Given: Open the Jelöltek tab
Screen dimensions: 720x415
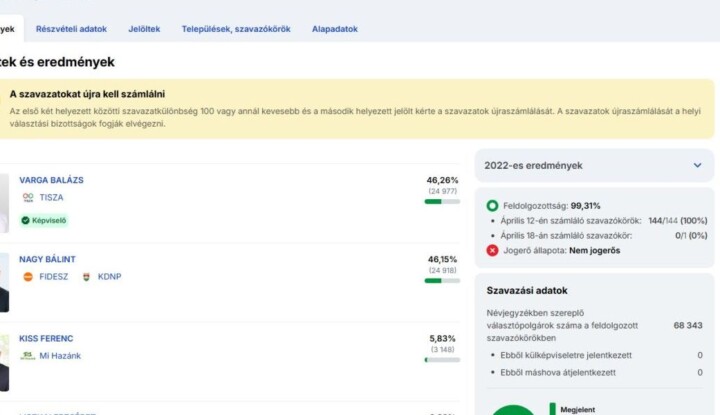Looking at the screenshot, I should point(144,29).
